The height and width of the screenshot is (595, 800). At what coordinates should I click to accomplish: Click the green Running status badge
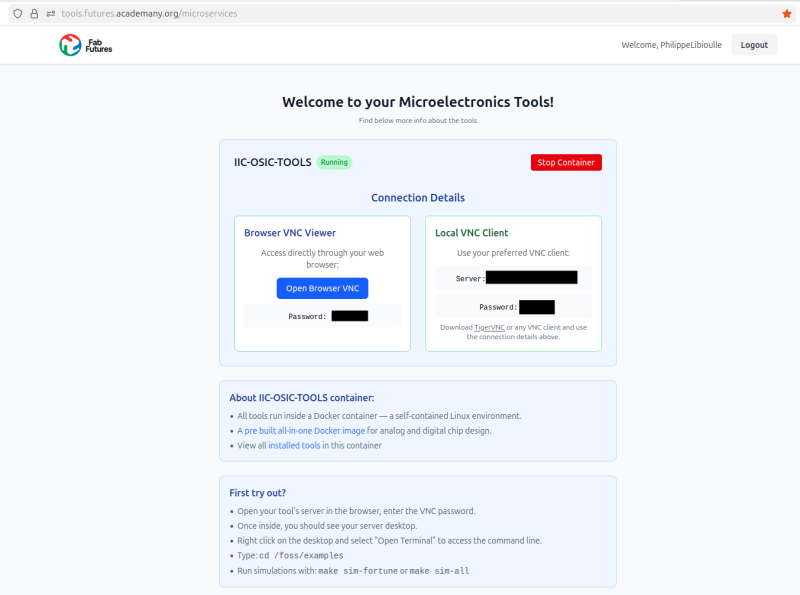coord(334,162)
